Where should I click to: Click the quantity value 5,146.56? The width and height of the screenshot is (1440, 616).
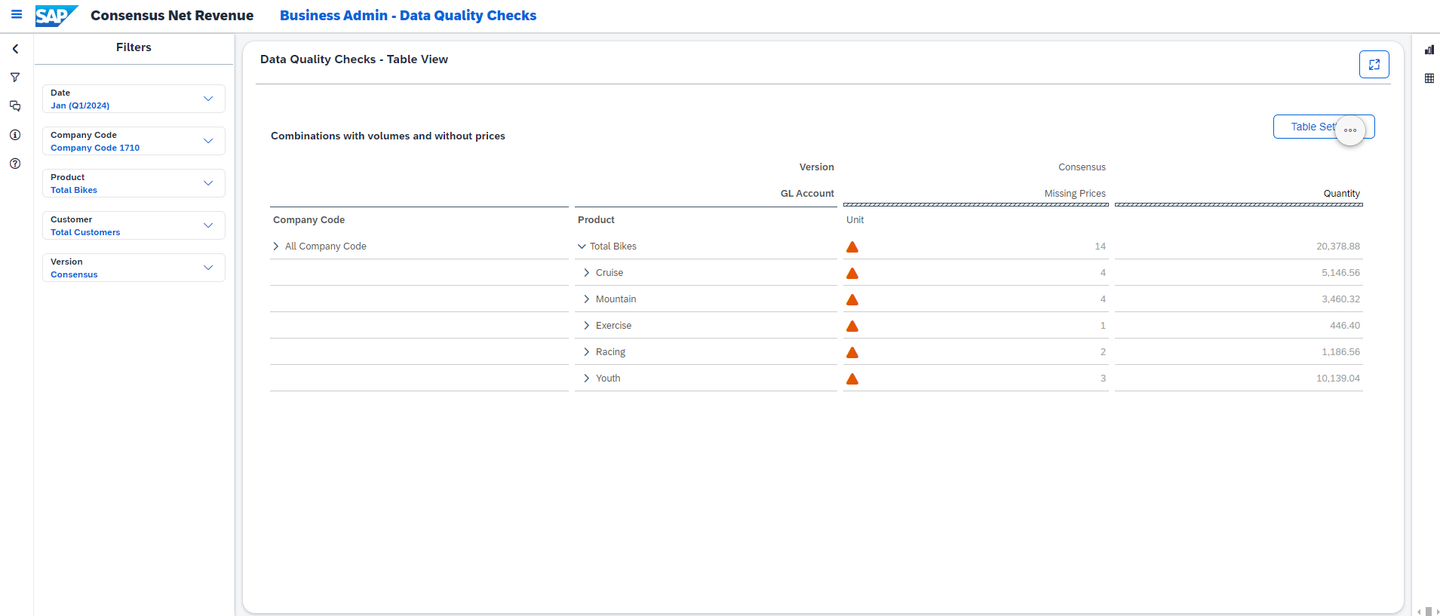pyautogui.click(x=1341, y=273)
